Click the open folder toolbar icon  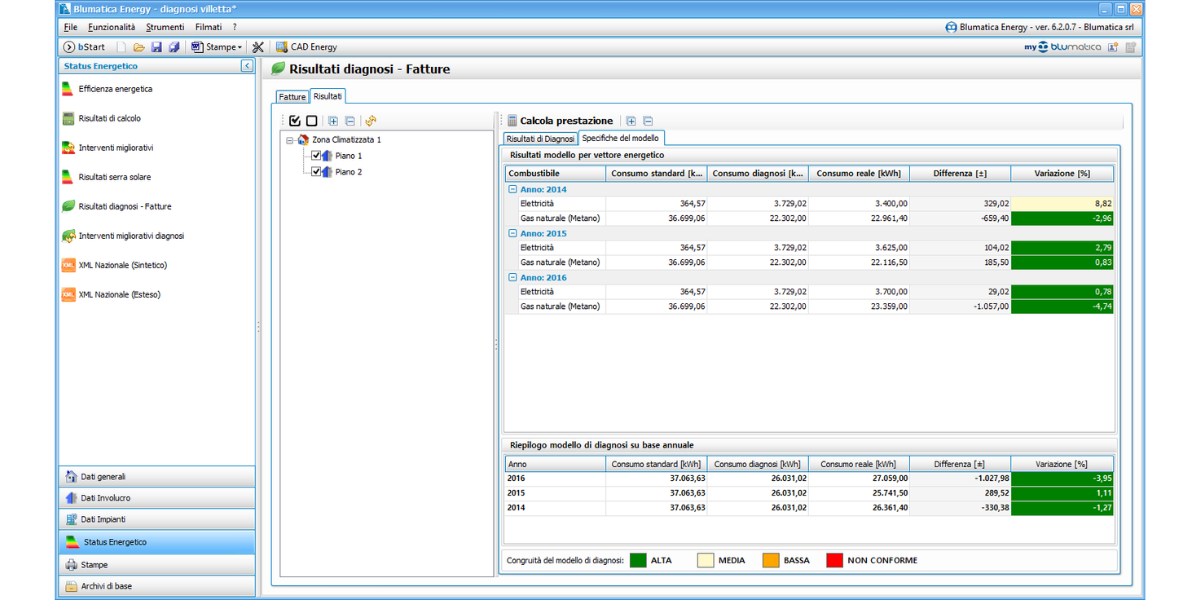click(139, 47)
